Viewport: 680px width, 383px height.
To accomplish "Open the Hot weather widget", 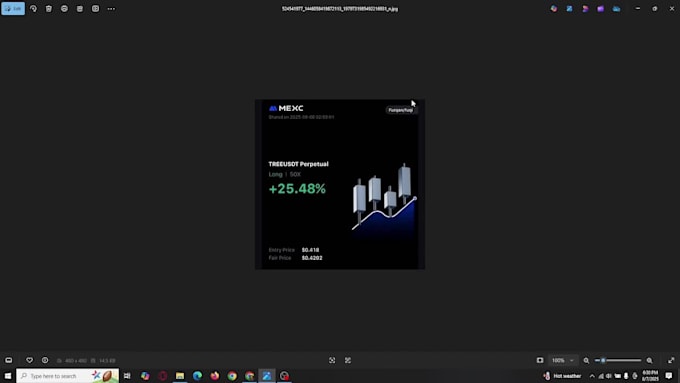I will tap(562, 376).
